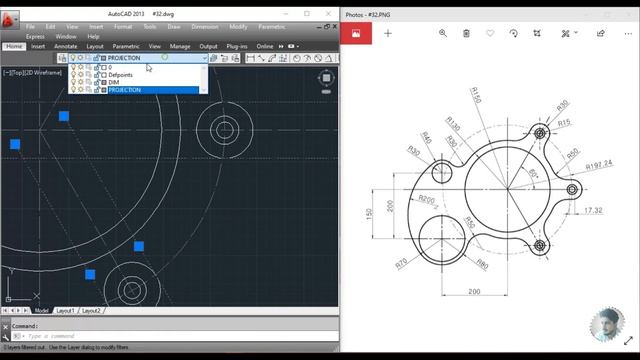
Task: Rotate the photo in Photos
Action: [x=513, y=33]
